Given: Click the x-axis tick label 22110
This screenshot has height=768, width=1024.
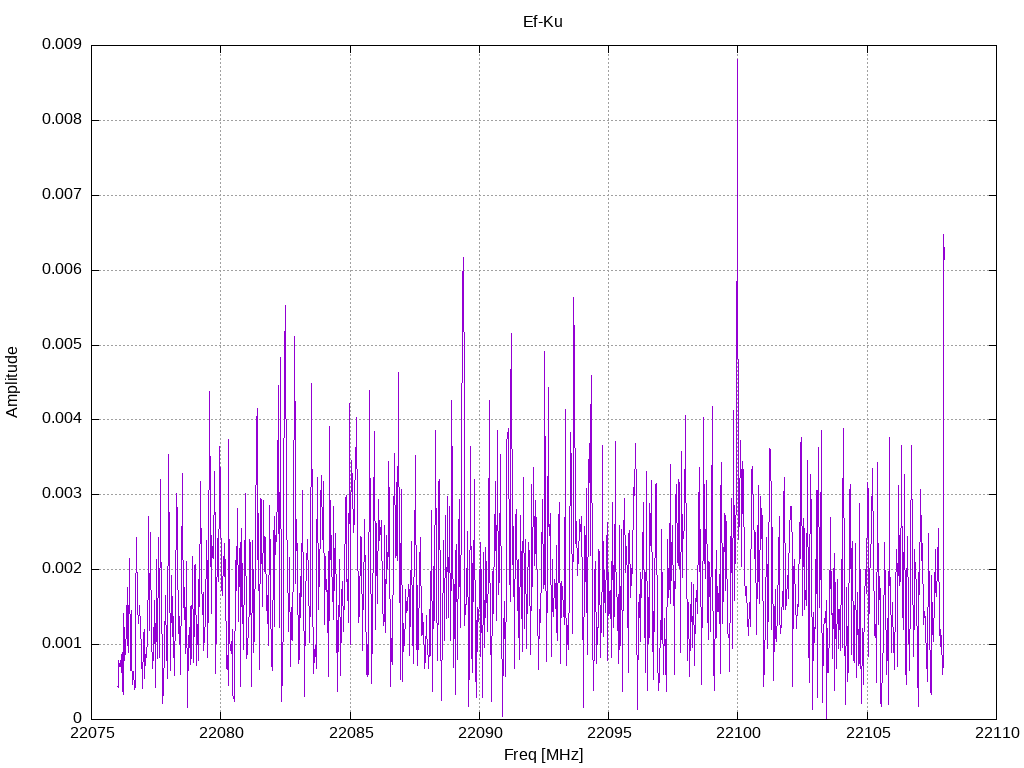Looking at the screenshot, I should click(x=997, y=733).
